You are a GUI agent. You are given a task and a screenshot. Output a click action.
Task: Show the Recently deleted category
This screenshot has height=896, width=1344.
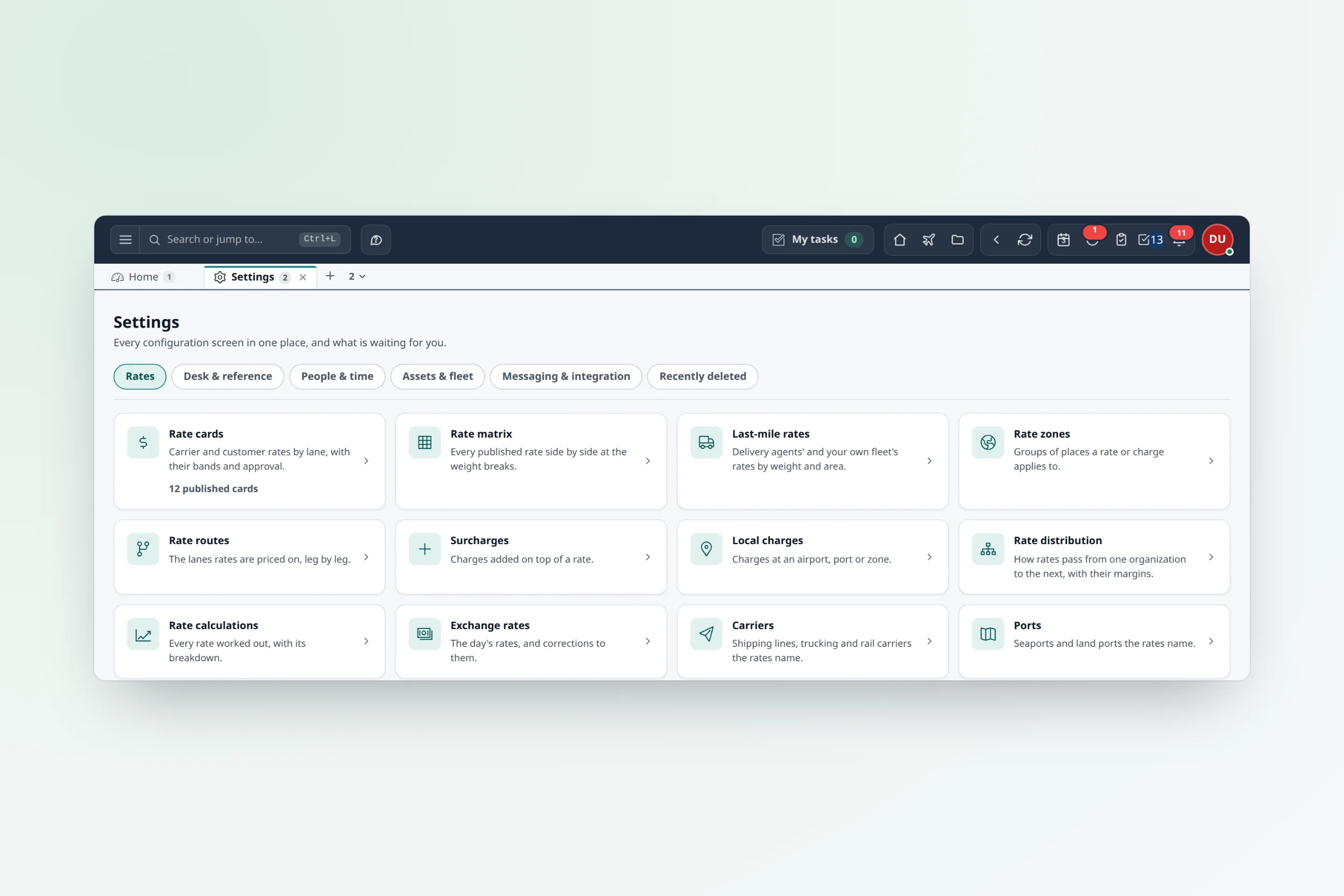pyautogui.click(x=702, y=377)
